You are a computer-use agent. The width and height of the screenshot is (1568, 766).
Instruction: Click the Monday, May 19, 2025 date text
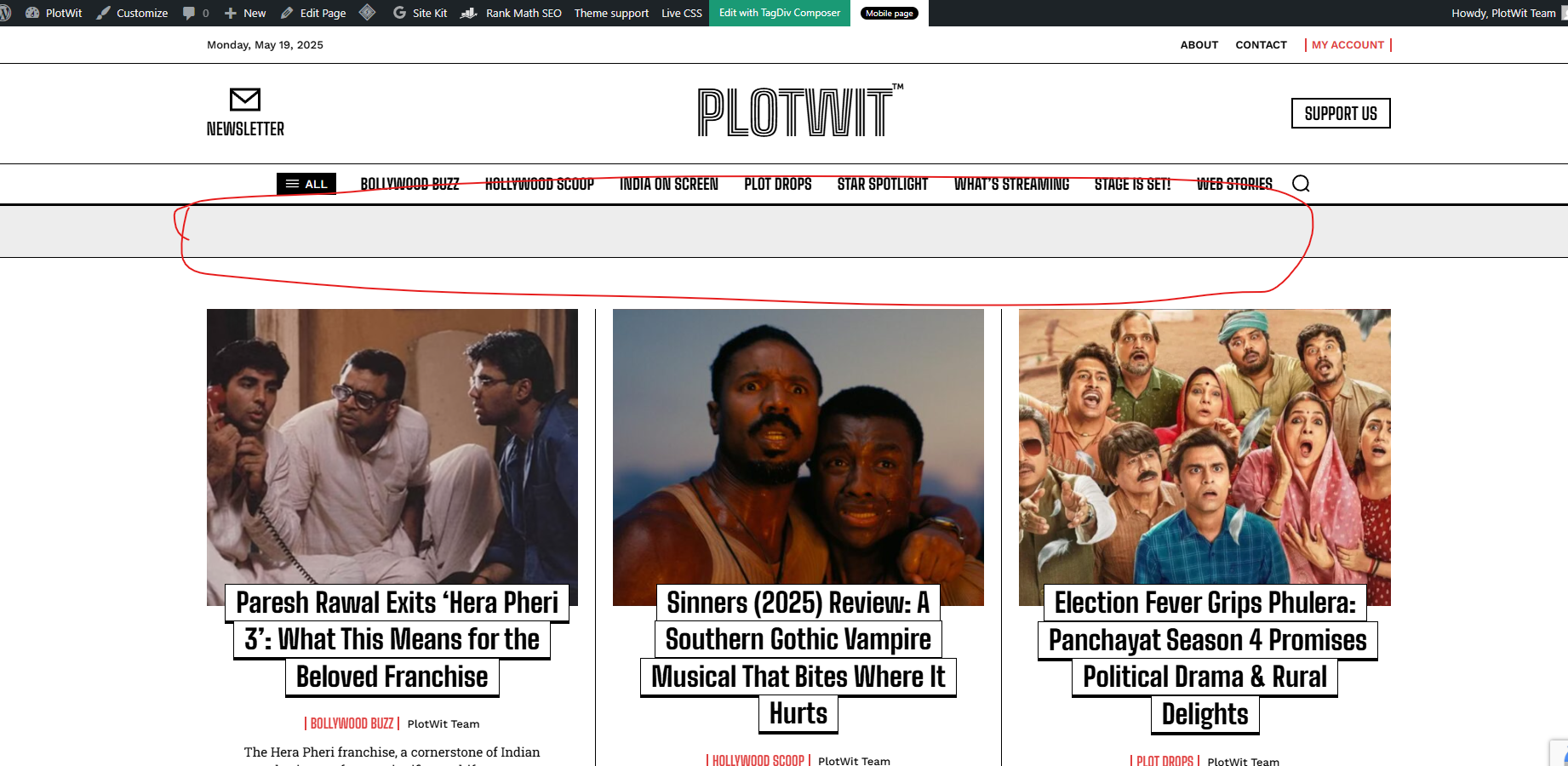click(265, 45)
